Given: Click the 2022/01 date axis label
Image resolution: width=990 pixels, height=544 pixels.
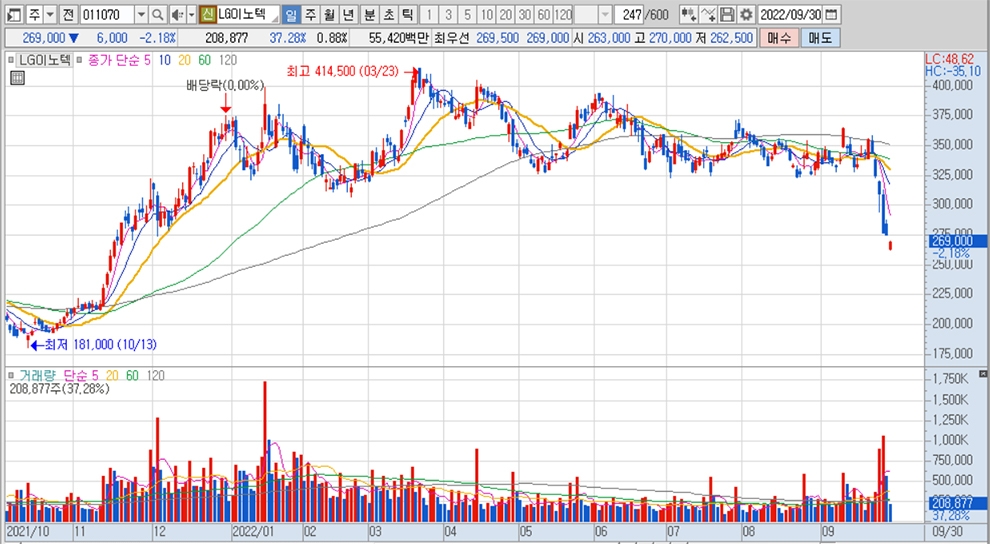Looking at the screenshot, I should tap(253, 531).
